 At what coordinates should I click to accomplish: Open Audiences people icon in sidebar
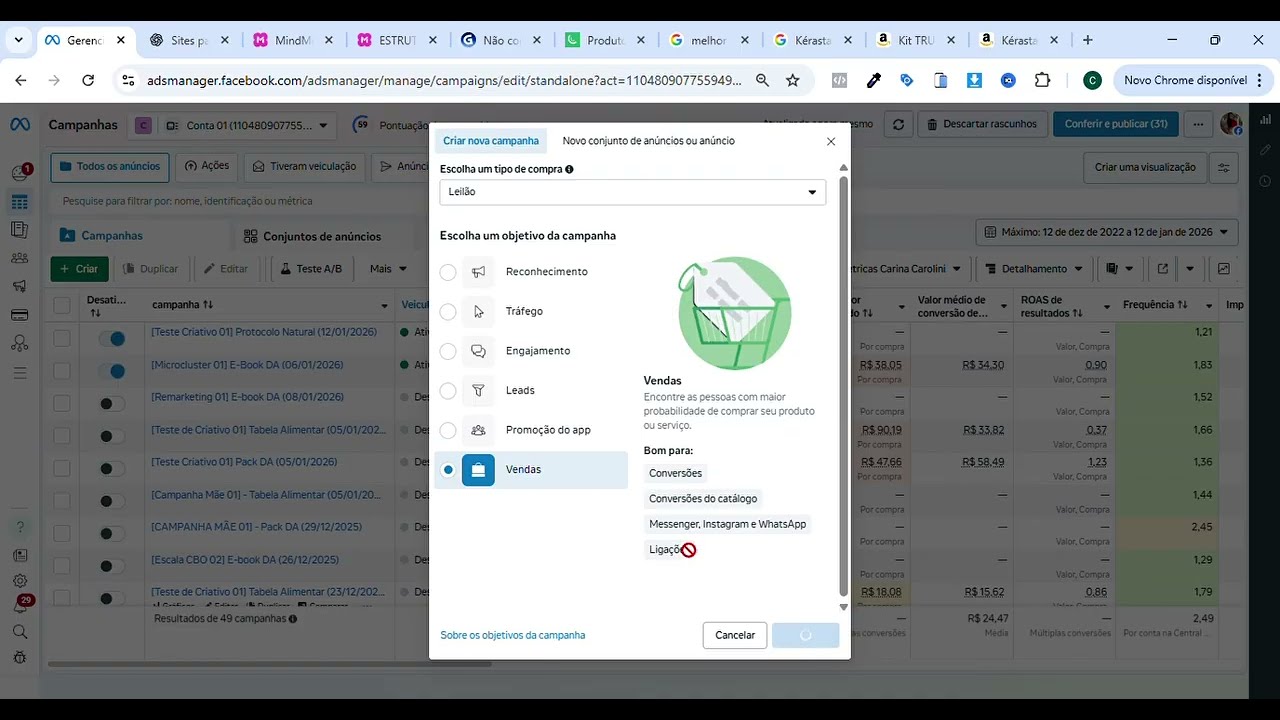tap(20, 257)
